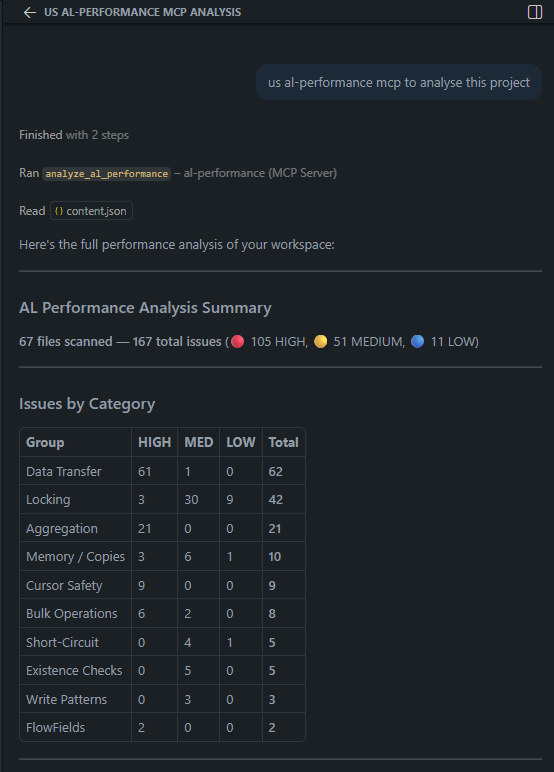Click the user prompt message bubble

(399, 82)
